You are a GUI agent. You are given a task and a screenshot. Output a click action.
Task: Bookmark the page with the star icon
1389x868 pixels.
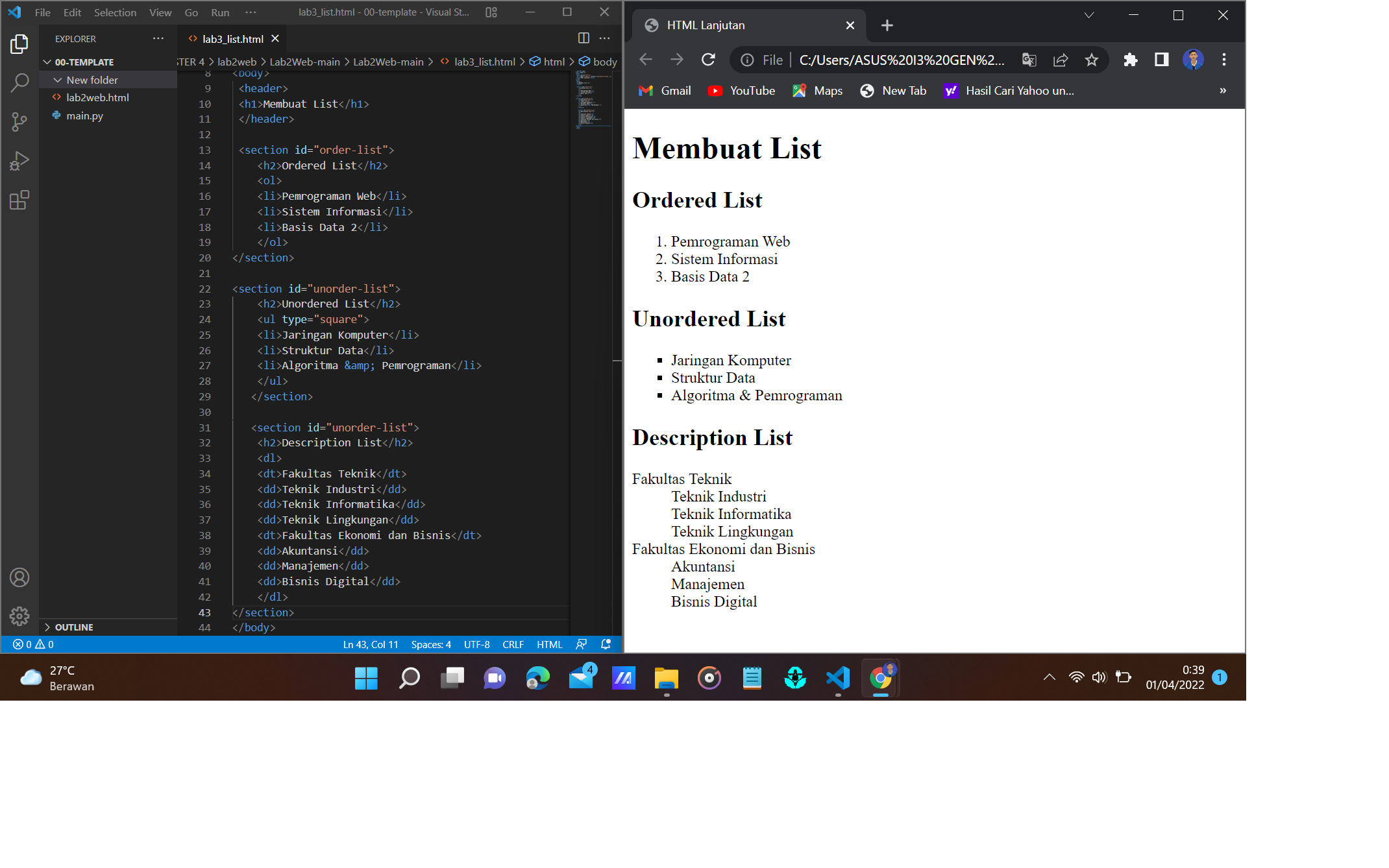click(1092, 60)
